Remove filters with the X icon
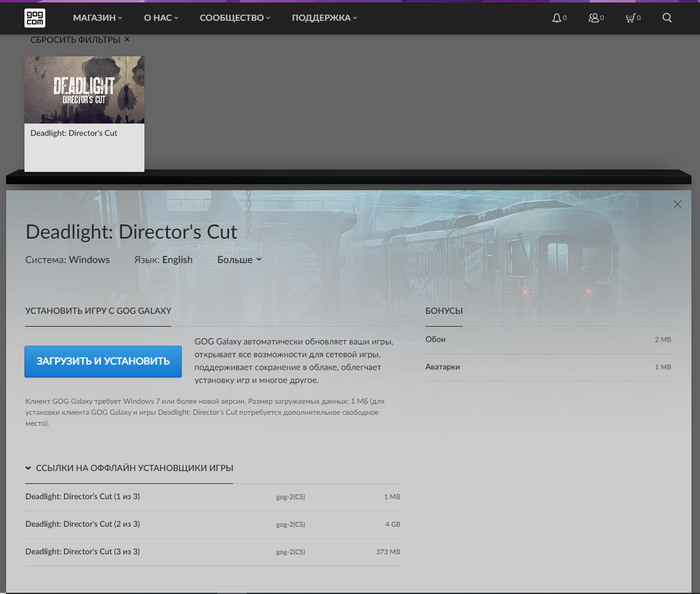The image size is (700, 594). point(127,40)
